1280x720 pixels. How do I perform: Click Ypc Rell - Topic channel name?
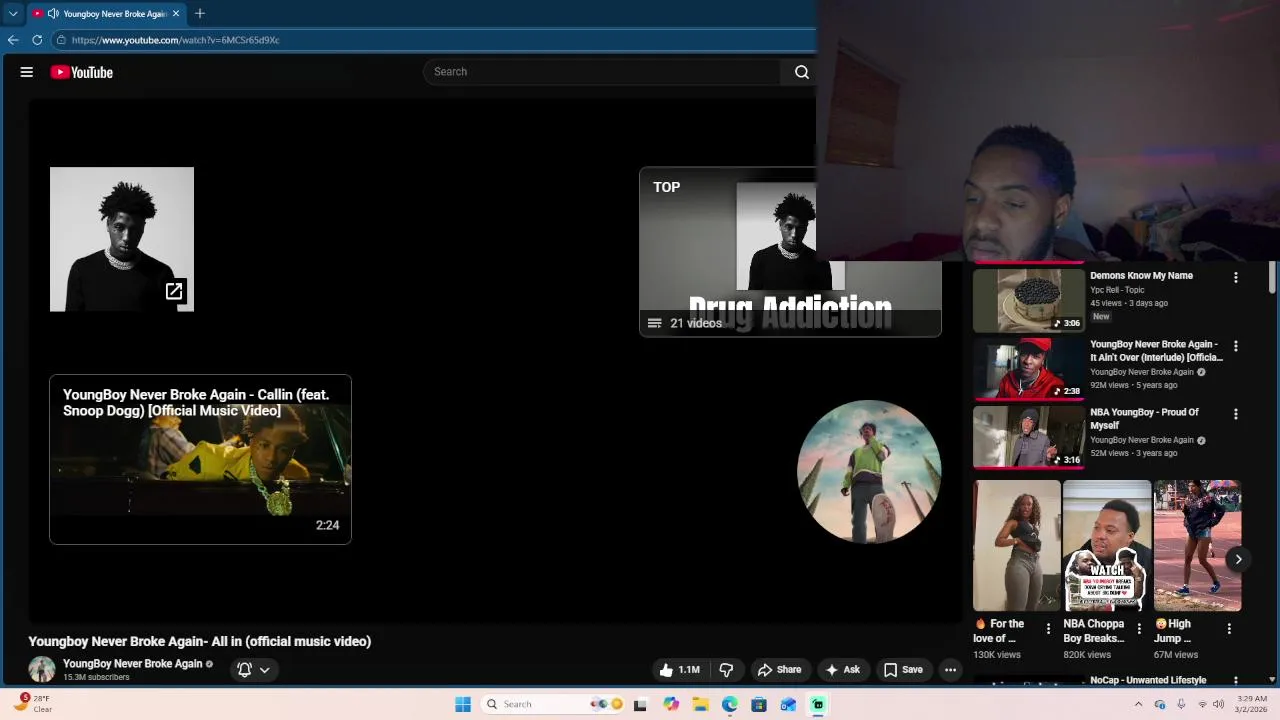coord(1117,290)
